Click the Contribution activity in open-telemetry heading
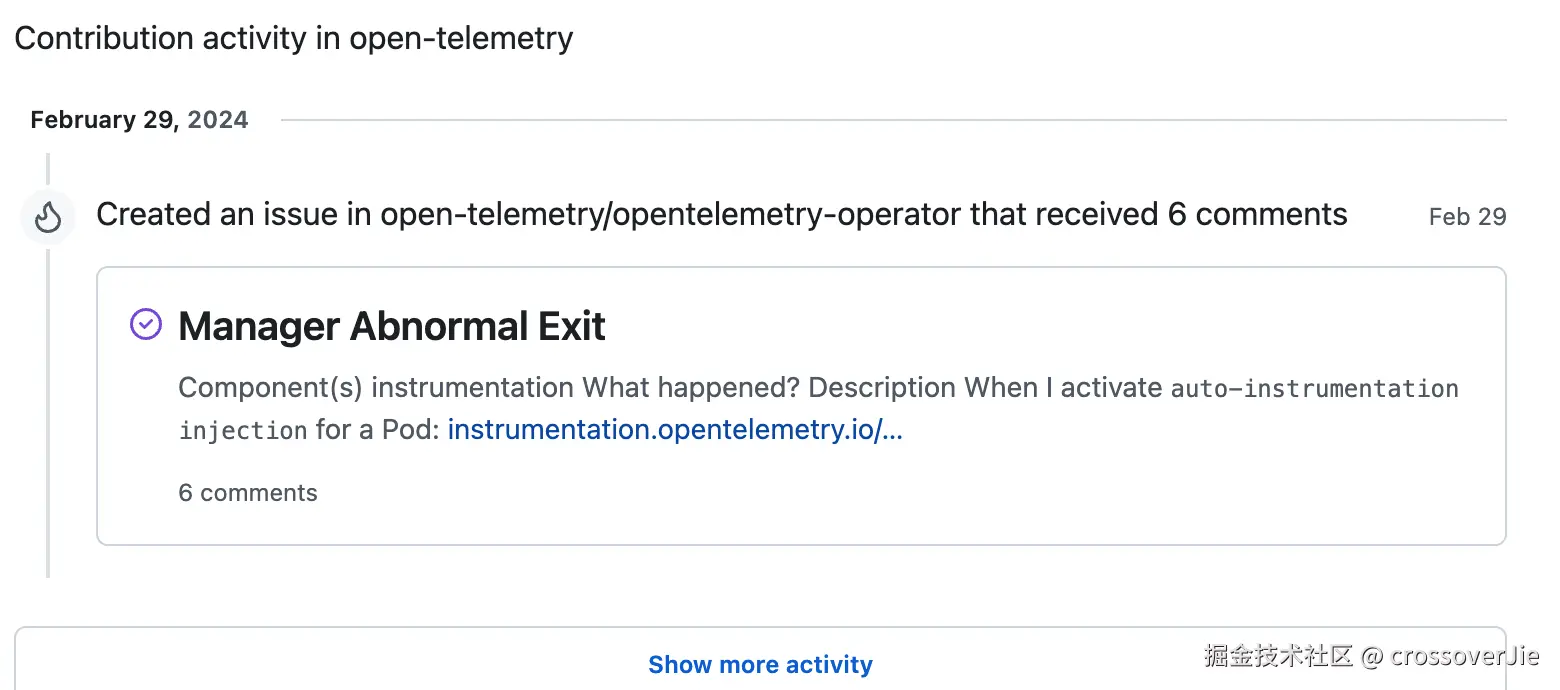The height and width of the screenshot is (690, 1560). tap(293, 38)
